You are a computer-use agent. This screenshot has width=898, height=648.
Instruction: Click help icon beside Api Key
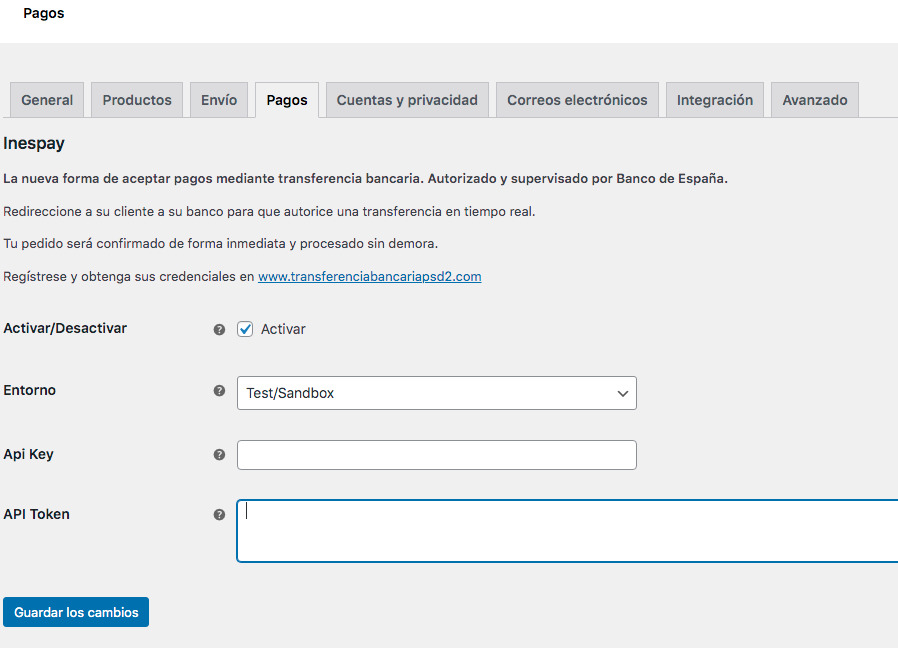219,454
